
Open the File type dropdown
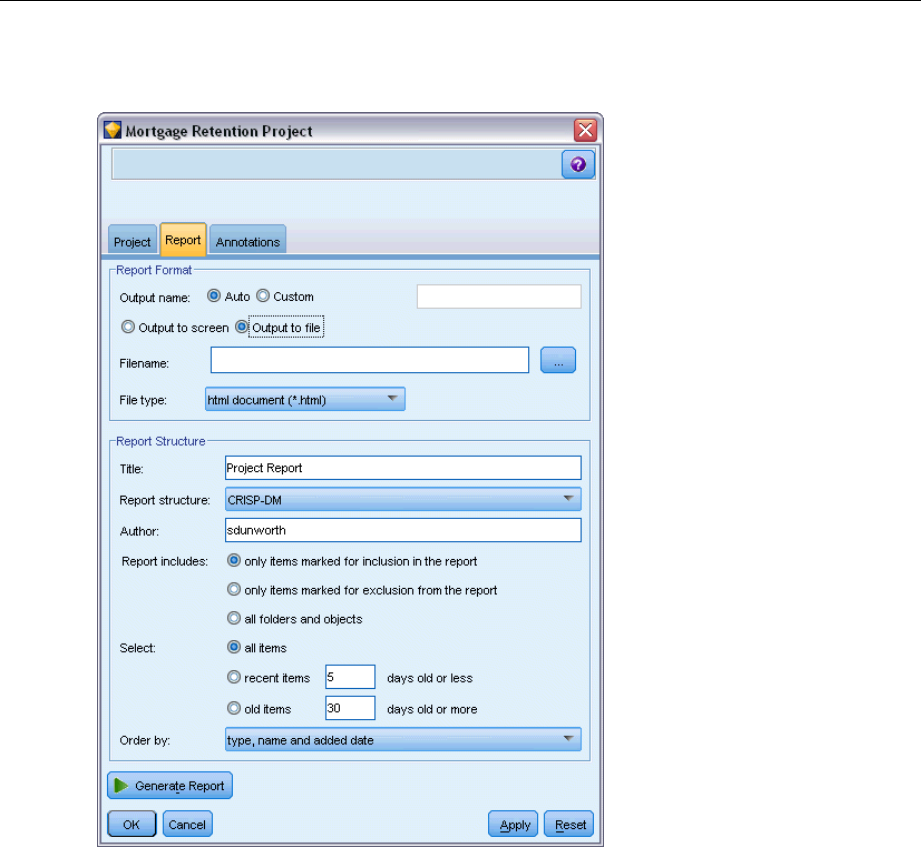[x=305, y=399]
